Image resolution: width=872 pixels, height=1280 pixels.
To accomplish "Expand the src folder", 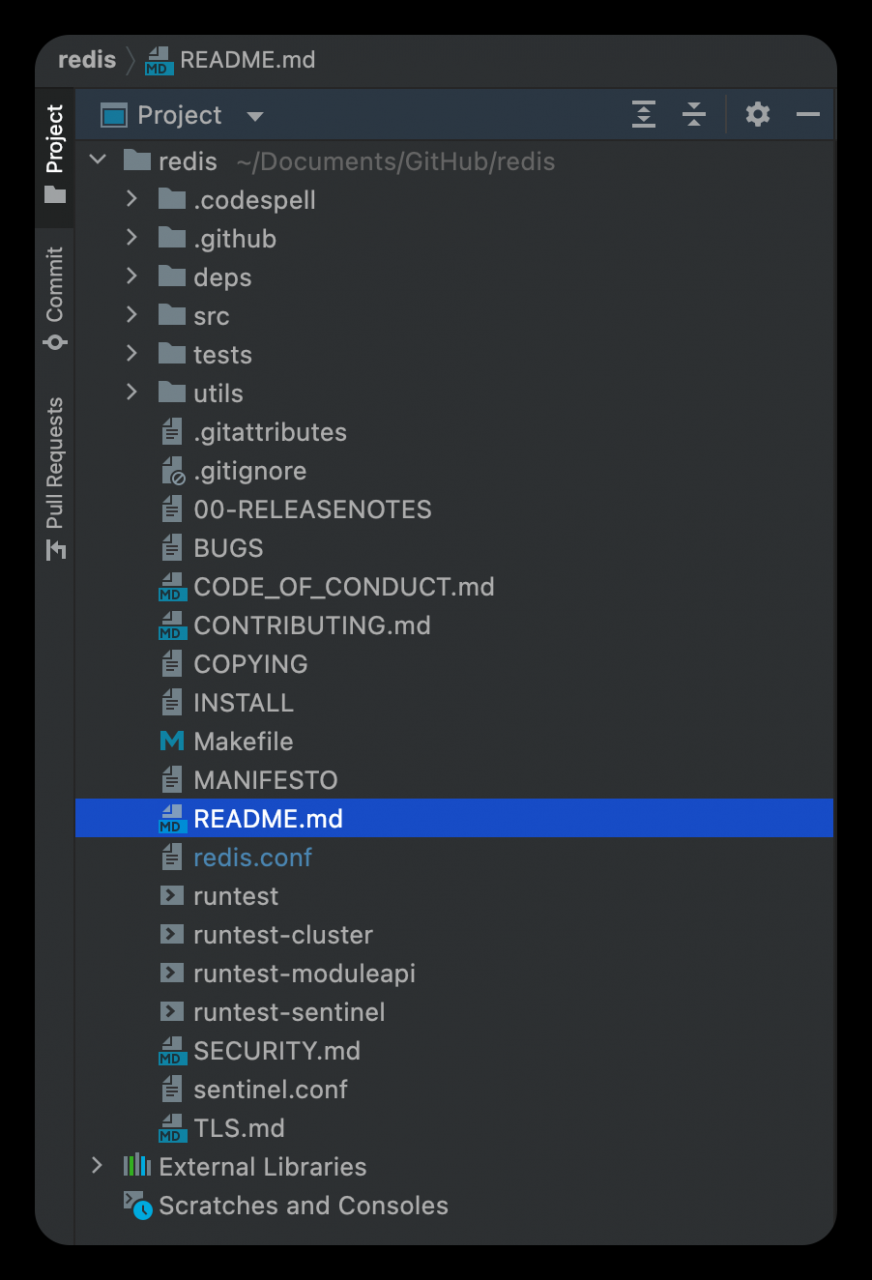I will point(131,316).
